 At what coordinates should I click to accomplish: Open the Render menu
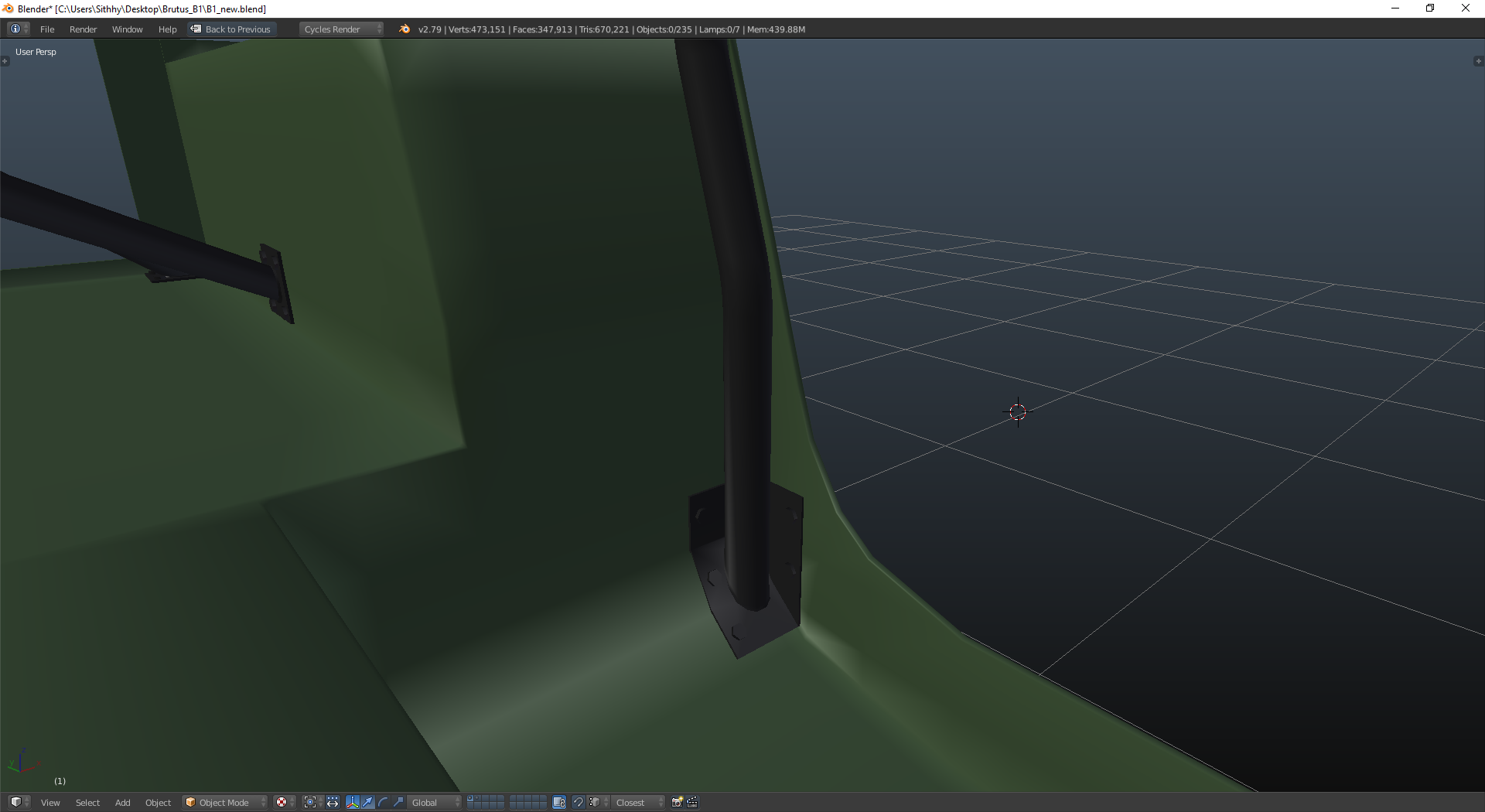tap(83, 29)
